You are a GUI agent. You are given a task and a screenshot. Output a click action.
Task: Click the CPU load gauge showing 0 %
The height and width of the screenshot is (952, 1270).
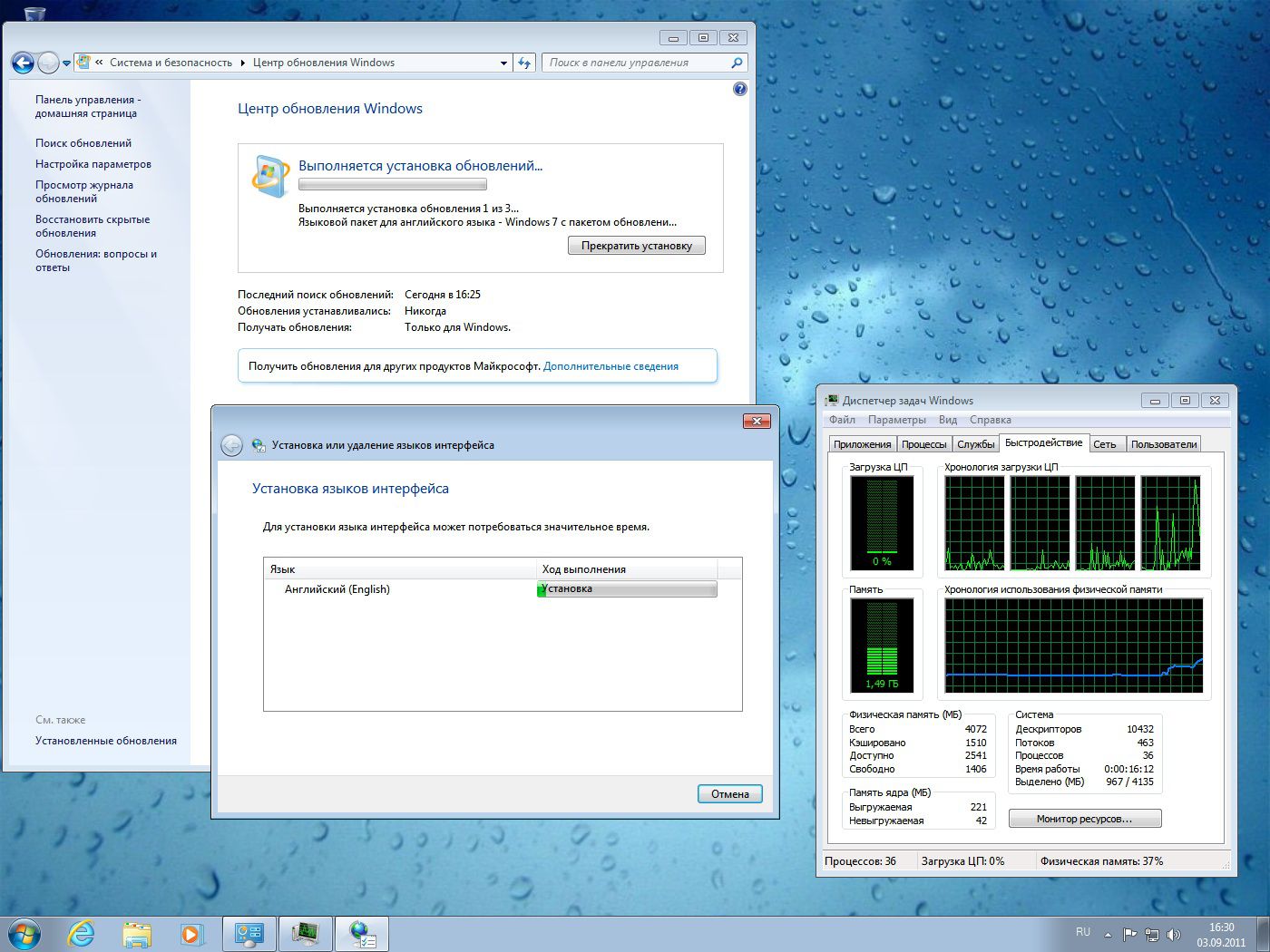click(882, 523)
